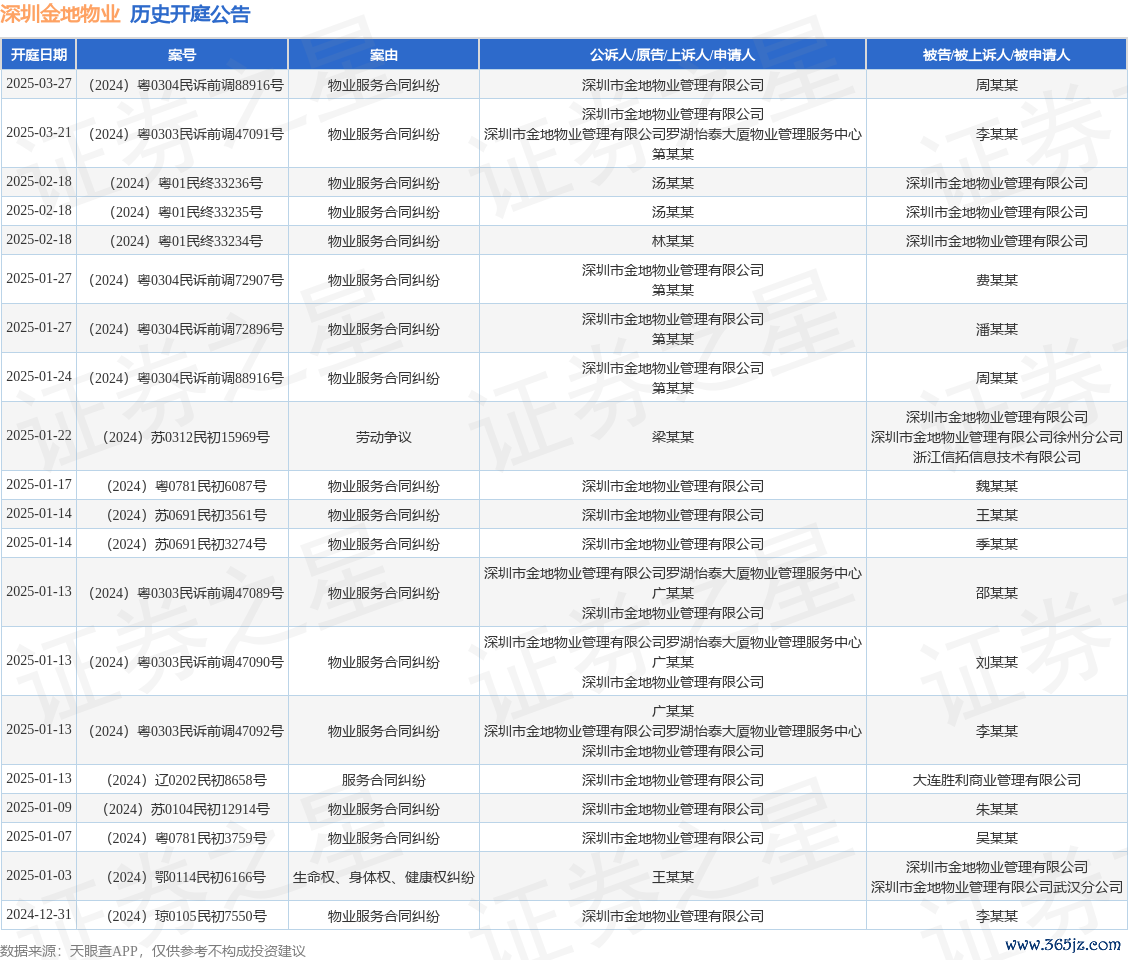Click the date 2025-01-07
1128x960 pixels.
coord(39,836)
